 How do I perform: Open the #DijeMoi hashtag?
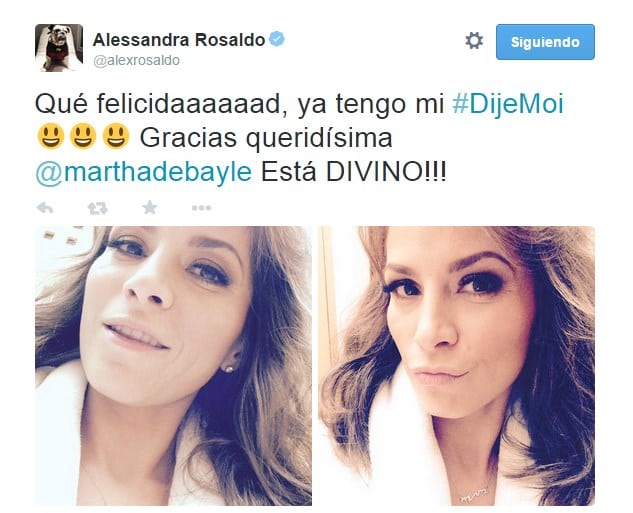coord(507,104)
